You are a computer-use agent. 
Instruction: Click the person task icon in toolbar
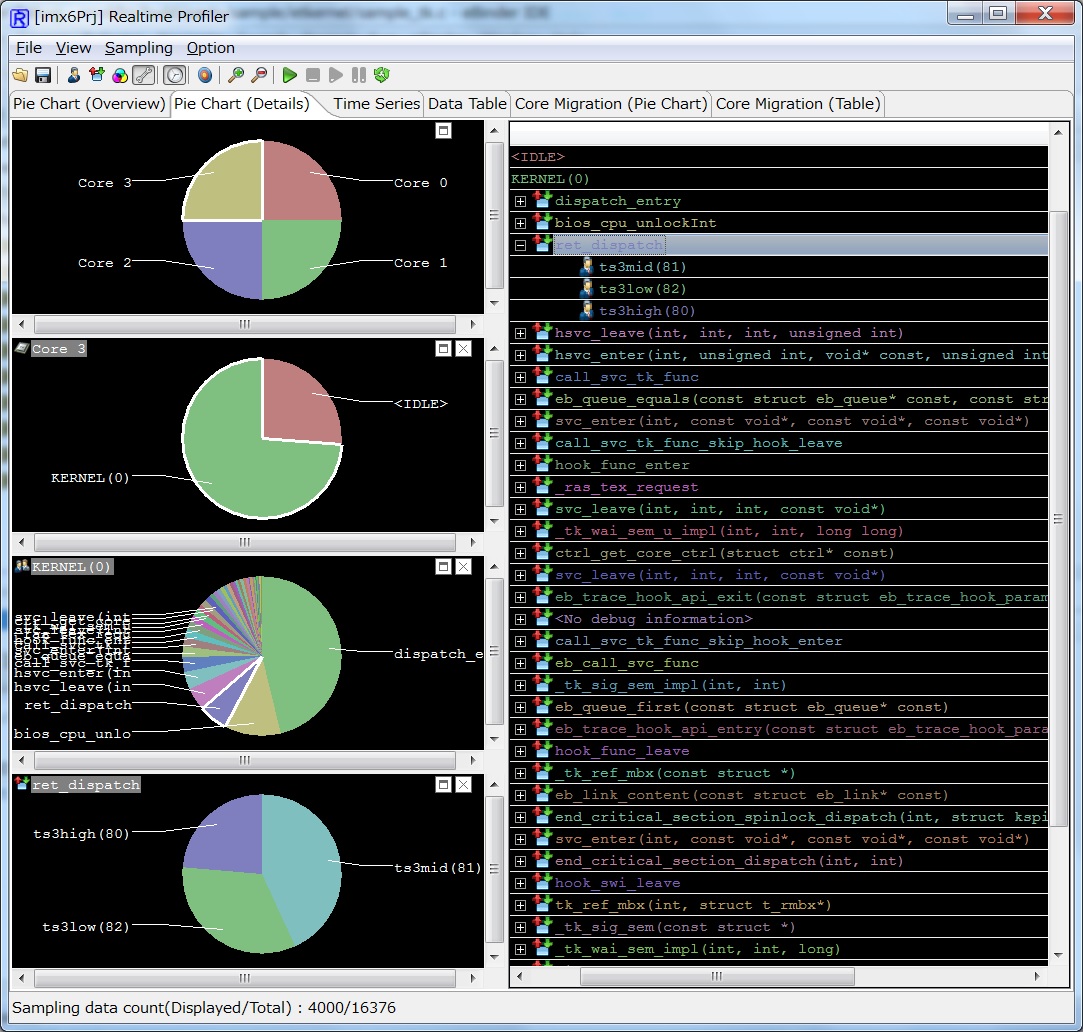pyautogui.click(x=73, y=75)
